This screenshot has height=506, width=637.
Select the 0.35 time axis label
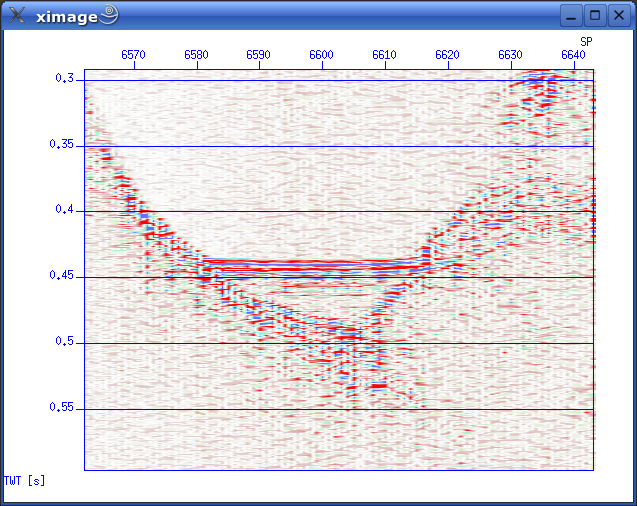[62, 144]
